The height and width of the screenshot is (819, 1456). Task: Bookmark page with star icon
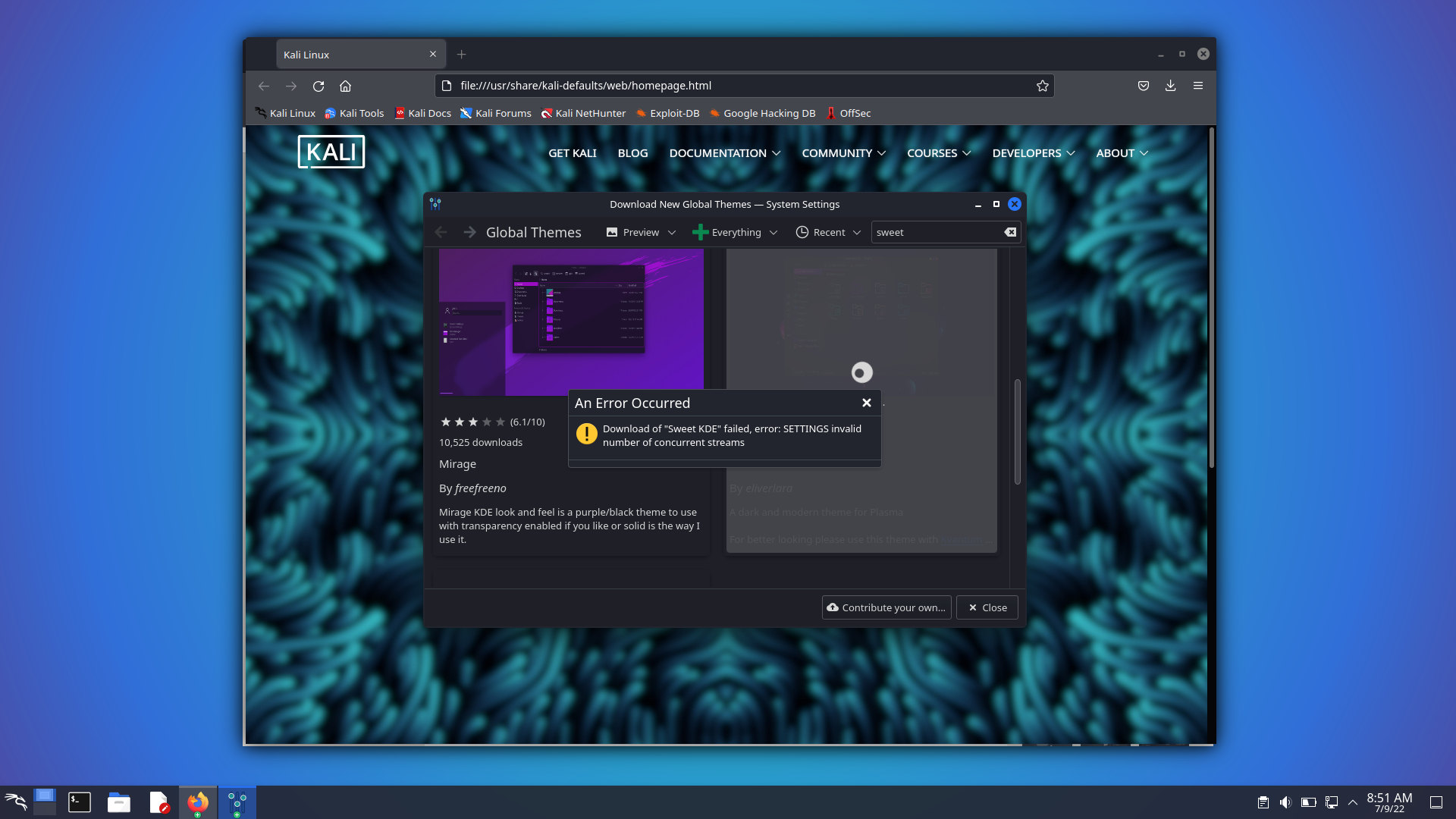pos(1043,86)
